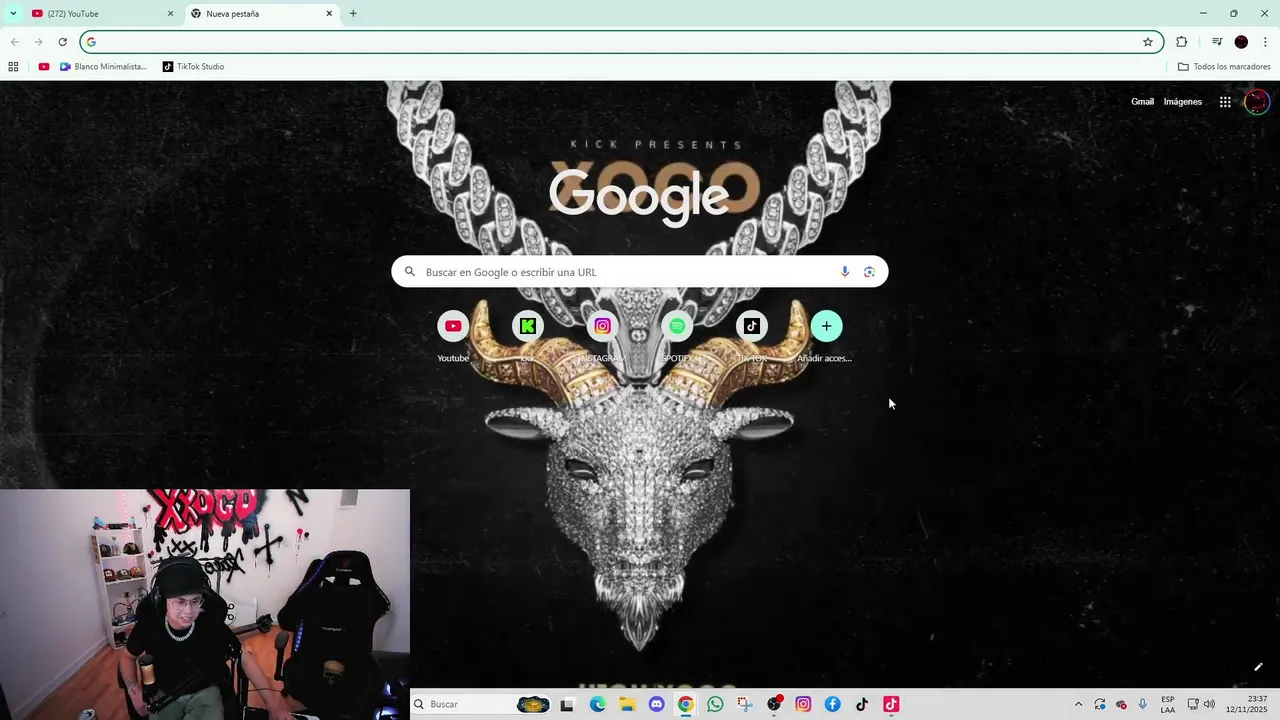Reload the current page
Screen dimensions: 1280x720
[x=62, y=42]
